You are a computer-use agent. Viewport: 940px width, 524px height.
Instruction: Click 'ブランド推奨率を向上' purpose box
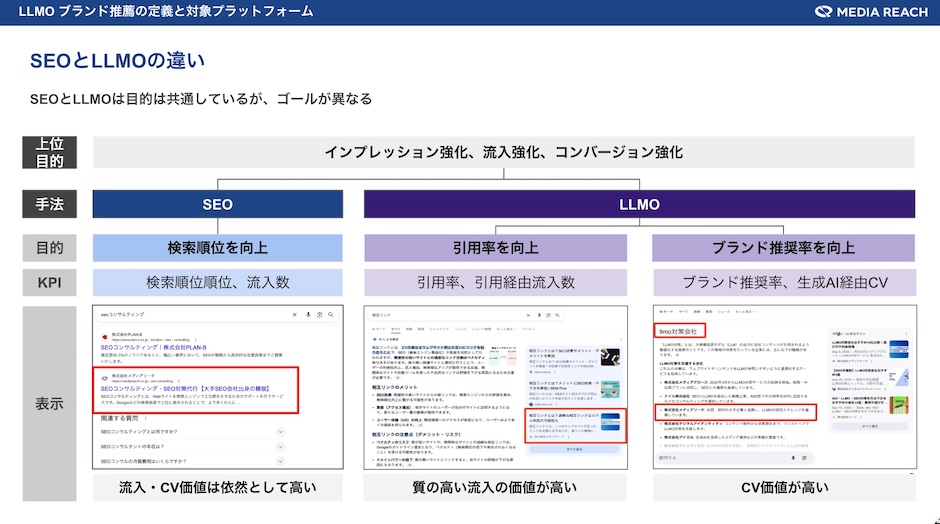(x=784, y=248)
